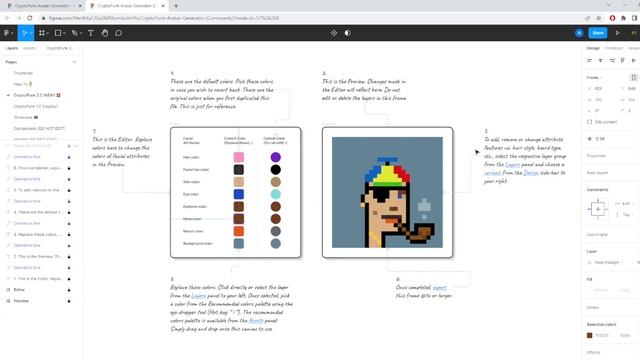Close the first browser tab

pos(80,6)
